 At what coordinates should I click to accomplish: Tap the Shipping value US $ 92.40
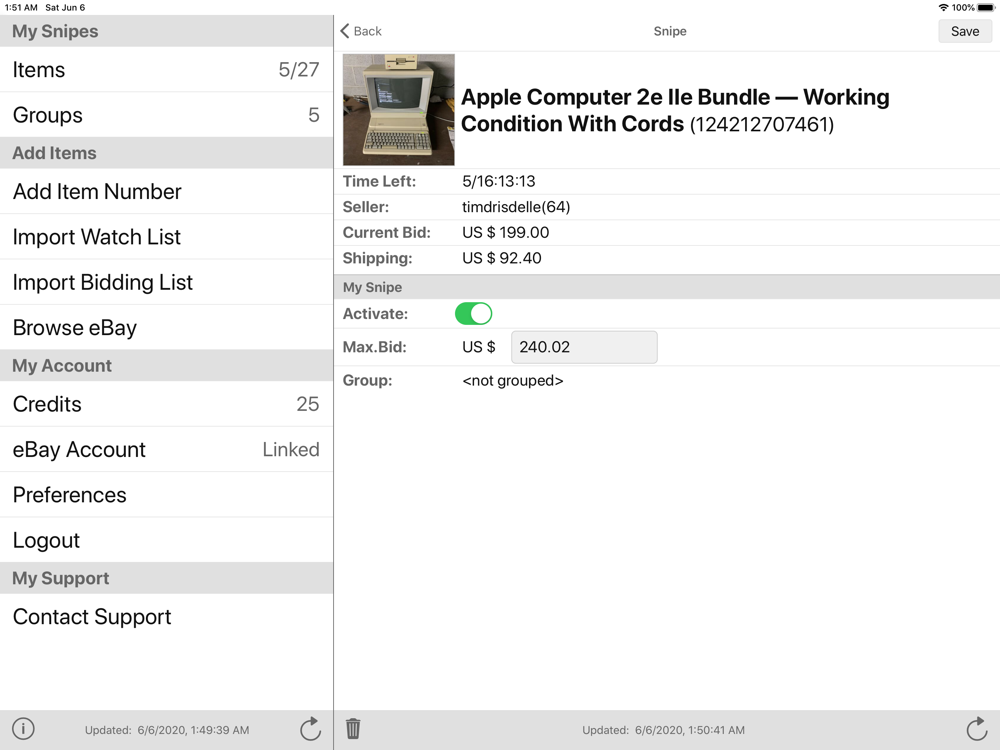point(502,258)
